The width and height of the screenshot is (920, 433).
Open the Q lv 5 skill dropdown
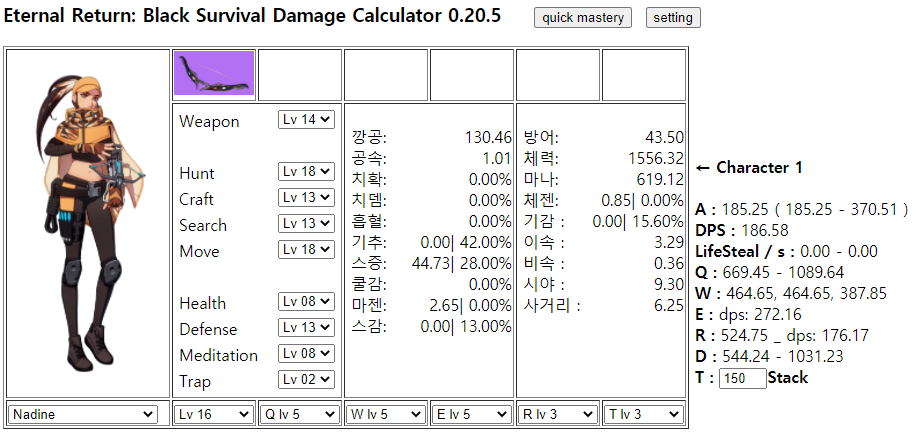(300, 414)
